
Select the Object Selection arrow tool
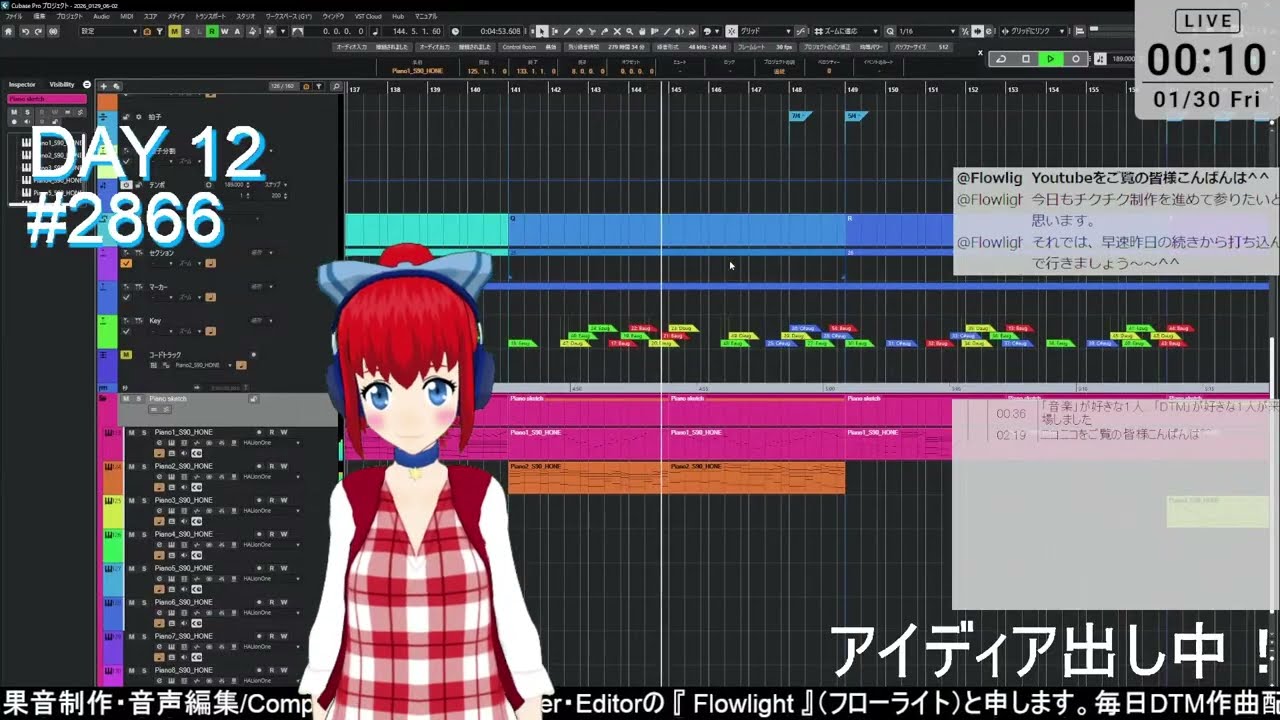(x=542, y=31)
